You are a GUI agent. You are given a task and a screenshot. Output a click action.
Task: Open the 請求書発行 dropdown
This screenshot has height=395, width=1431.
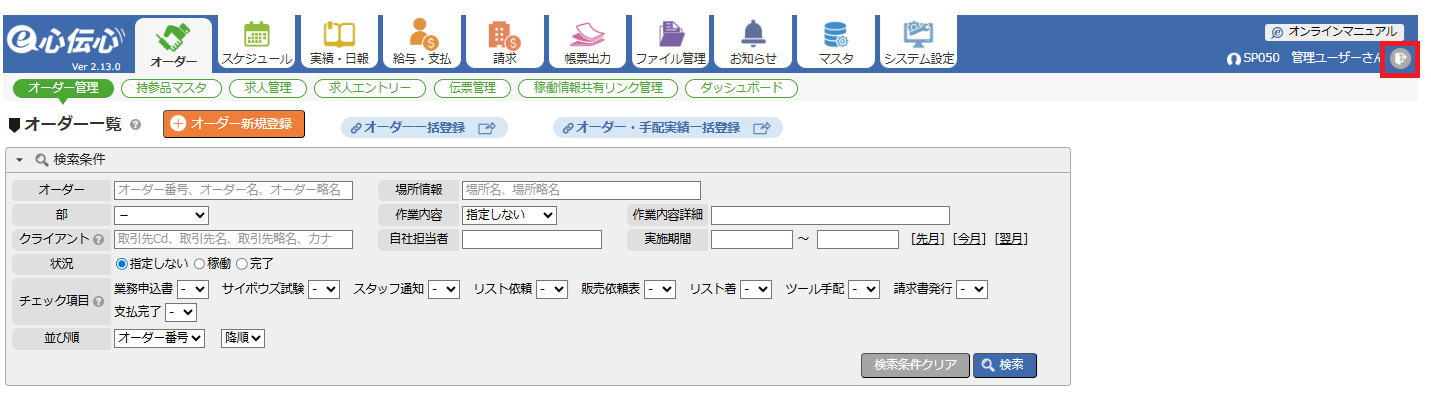(x=972, y=289)
